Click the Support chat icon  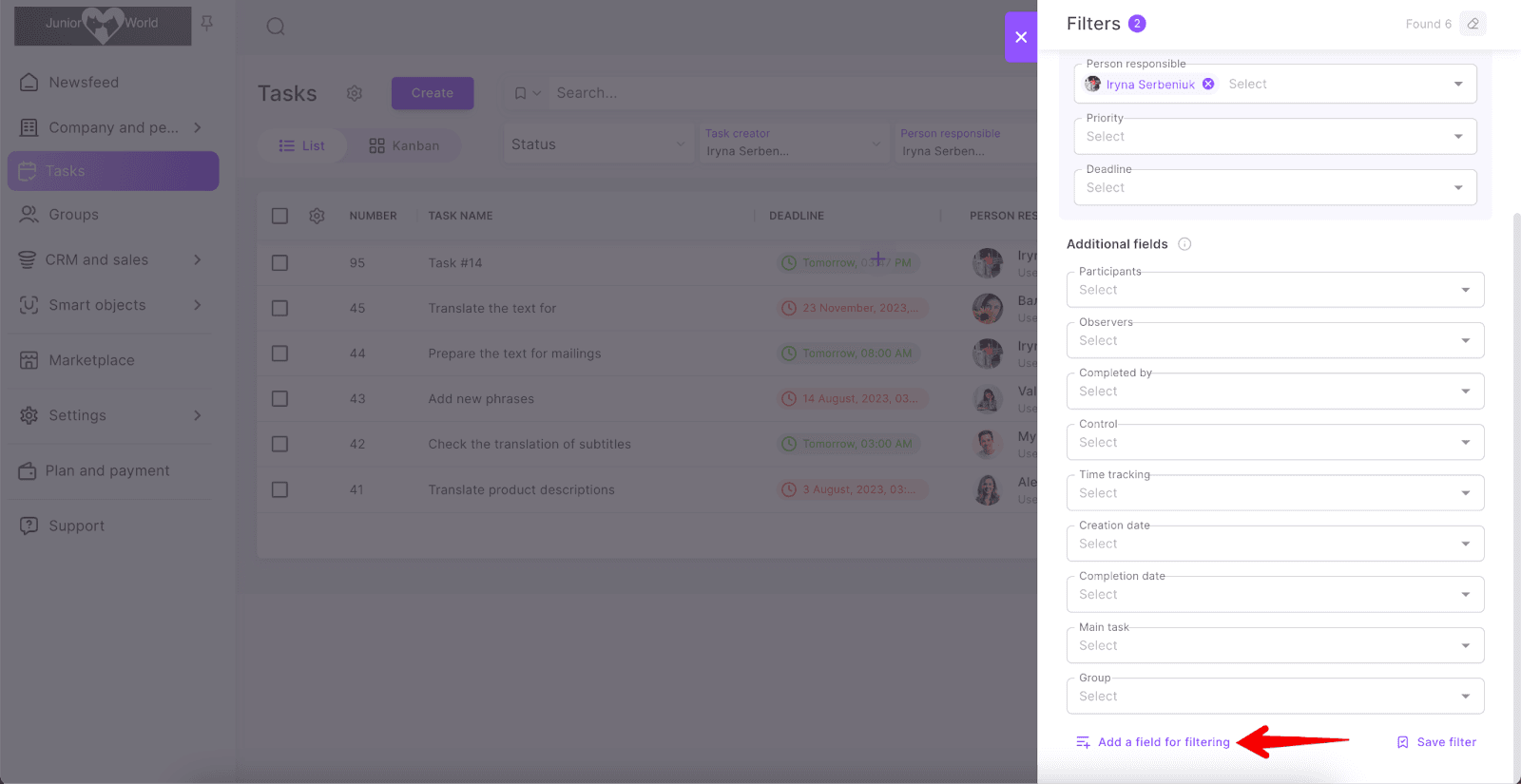click(x=29, y=526)
